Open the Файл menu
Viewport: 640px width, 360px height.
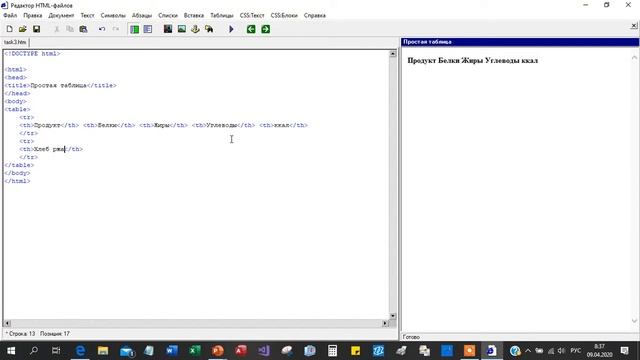point(10,15)
